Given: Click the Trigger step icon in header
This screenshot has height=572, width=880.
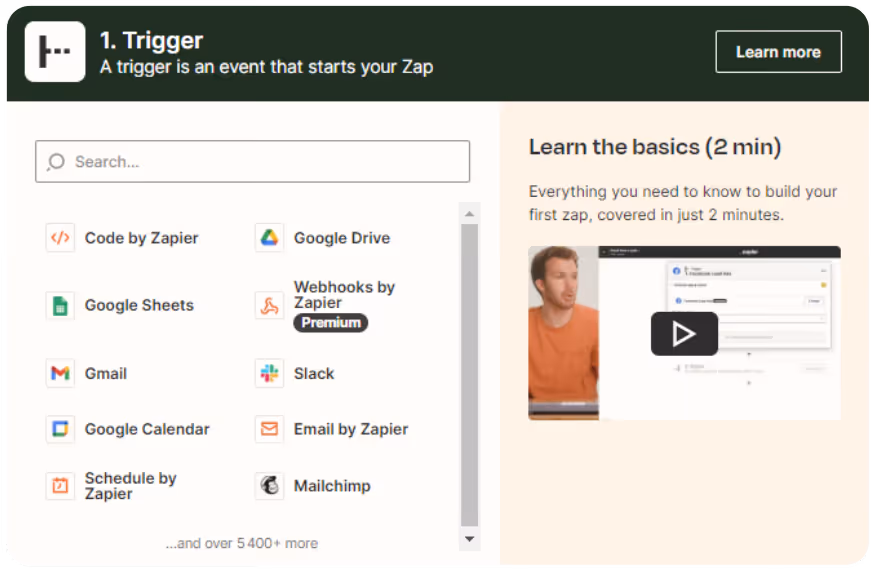Looking at the screenshot, I should (x=55, y=52).
